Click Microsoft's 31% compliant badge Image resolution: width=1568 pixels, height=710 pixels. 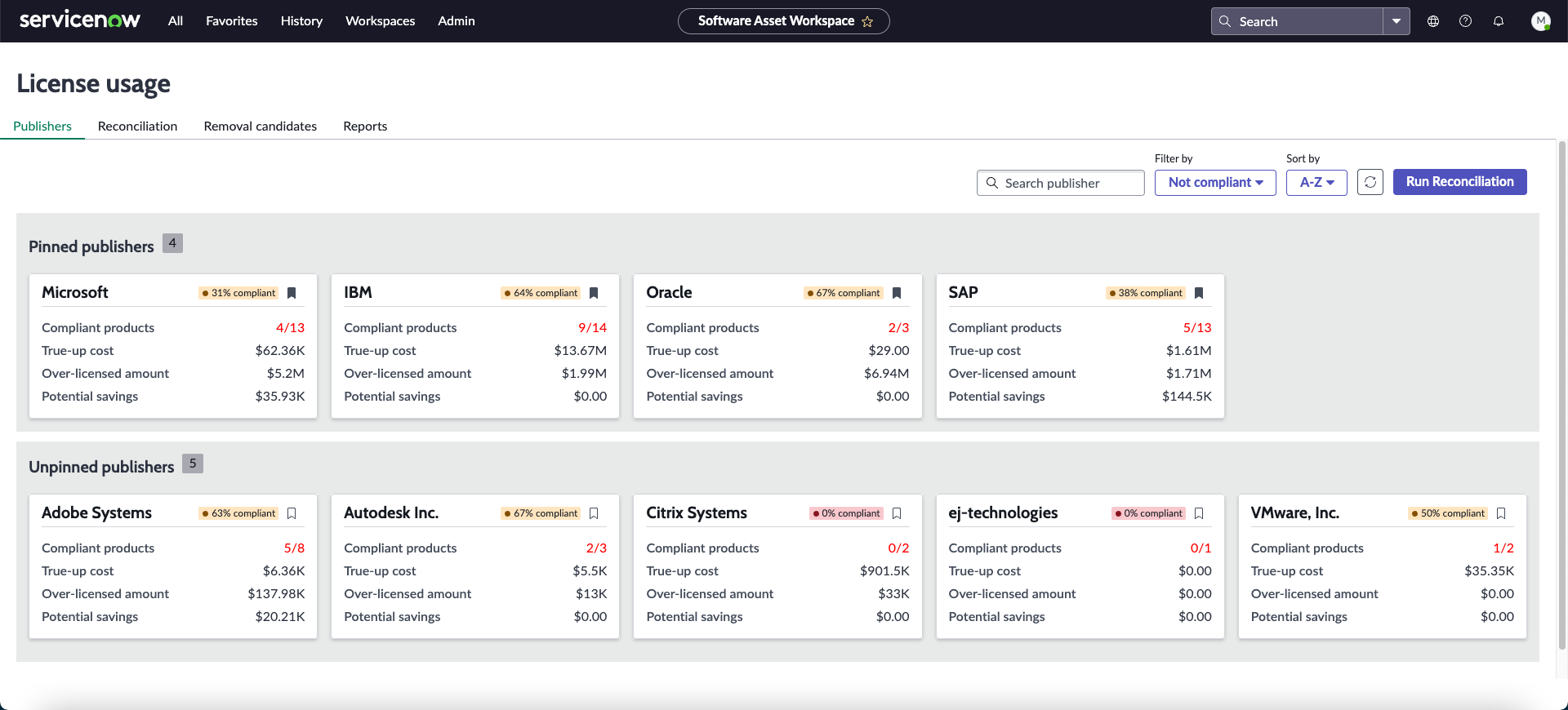pyautogui.click(x=239, y=293)
